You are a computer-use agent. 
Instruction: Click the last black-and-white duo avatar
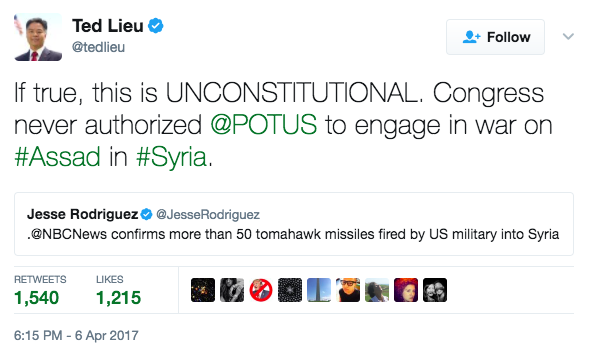435,290
